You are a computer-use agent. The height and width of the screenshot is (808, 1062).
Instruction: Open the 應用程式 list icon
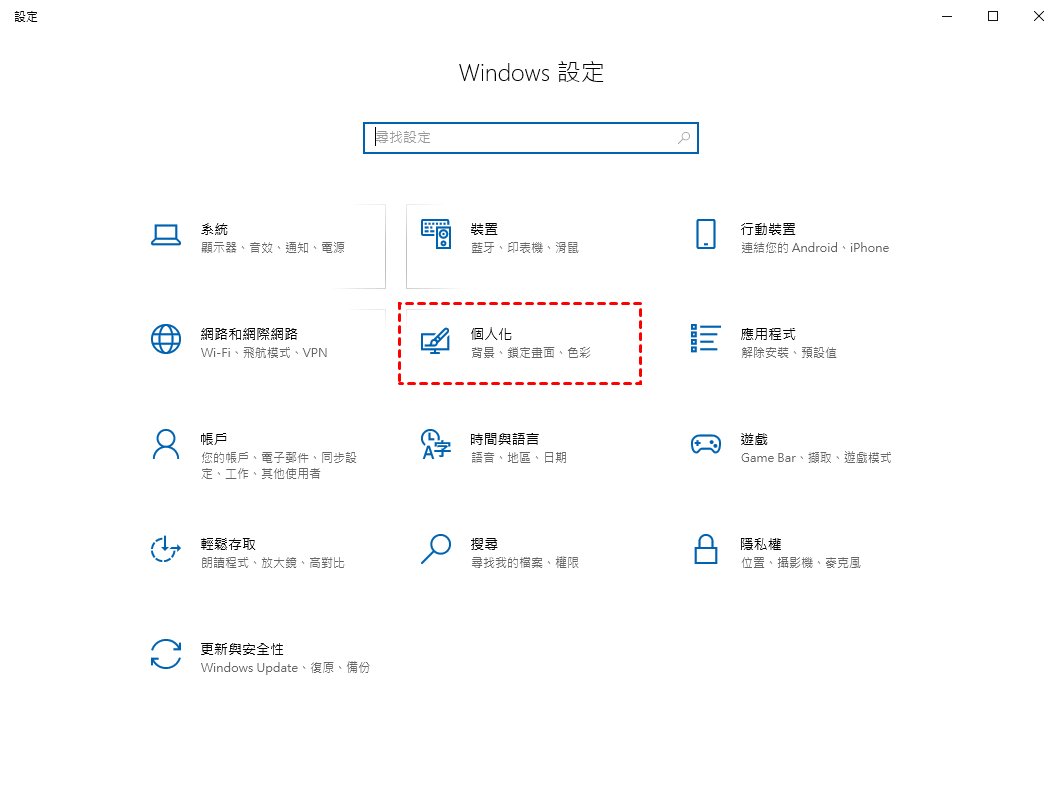(x=705, y=339)
